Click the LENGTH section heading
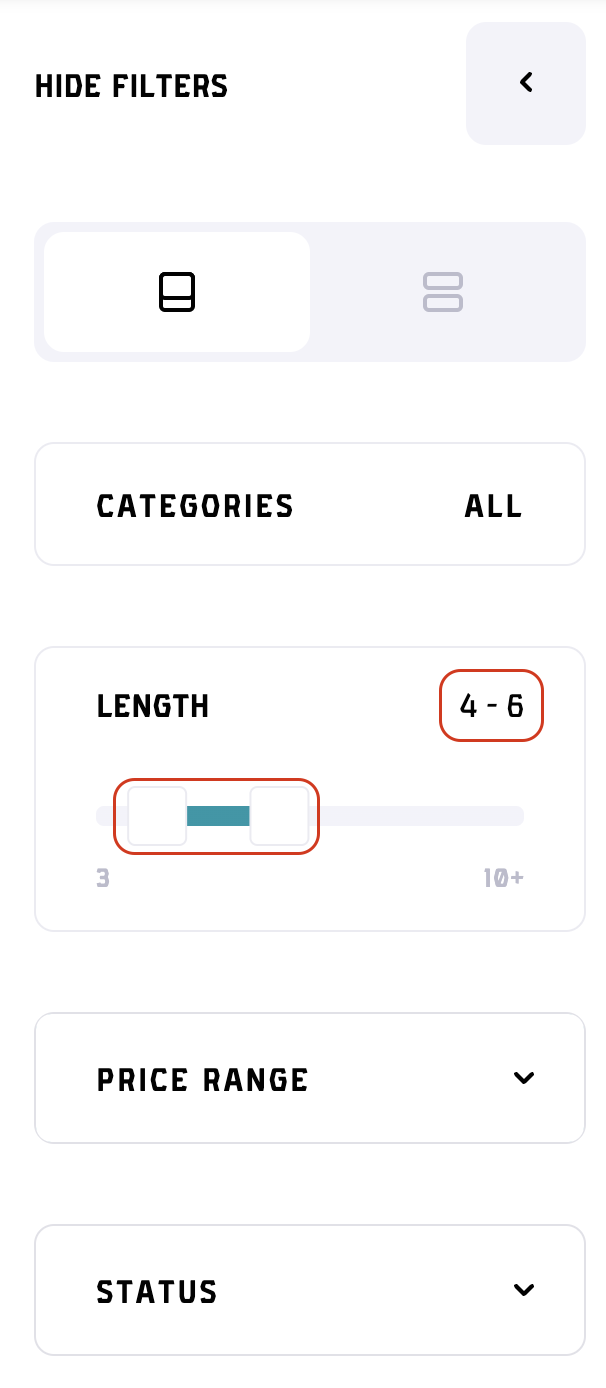606x1388 pixels. 153,705
